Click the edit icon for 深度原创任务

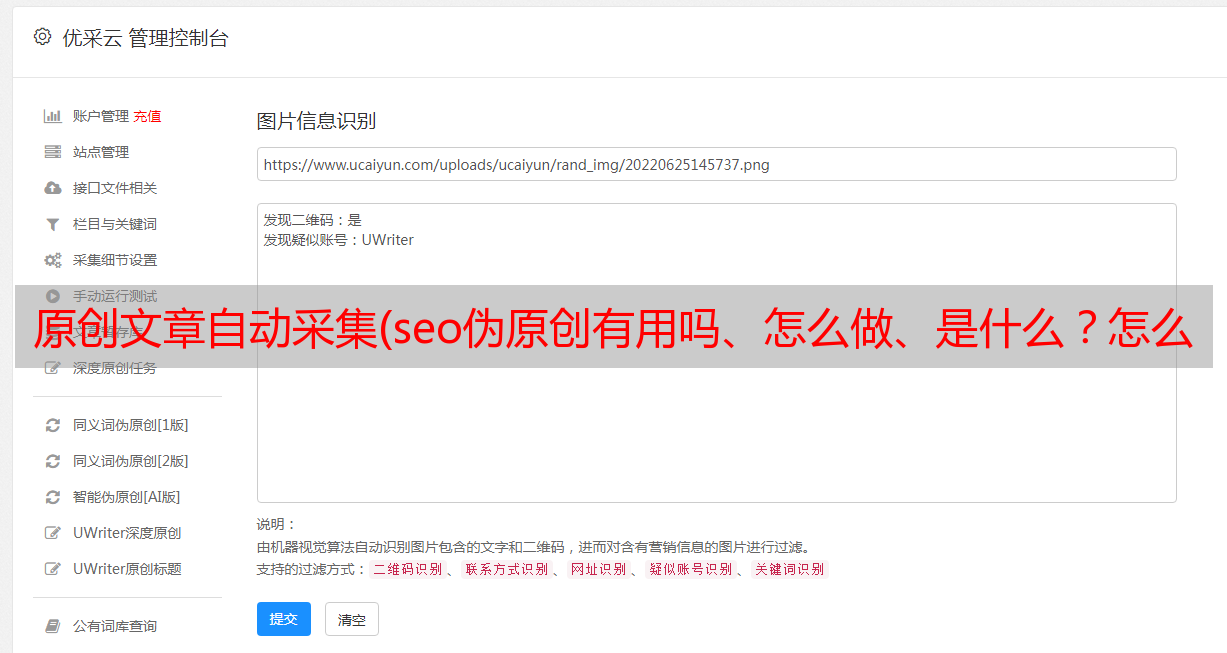click(53, 368)
